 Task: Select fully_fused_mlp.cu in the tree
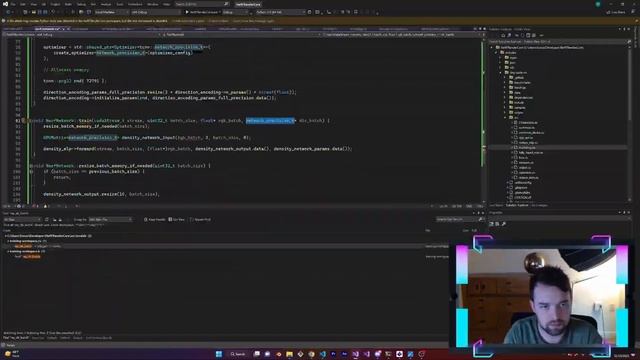pos(531,153)
